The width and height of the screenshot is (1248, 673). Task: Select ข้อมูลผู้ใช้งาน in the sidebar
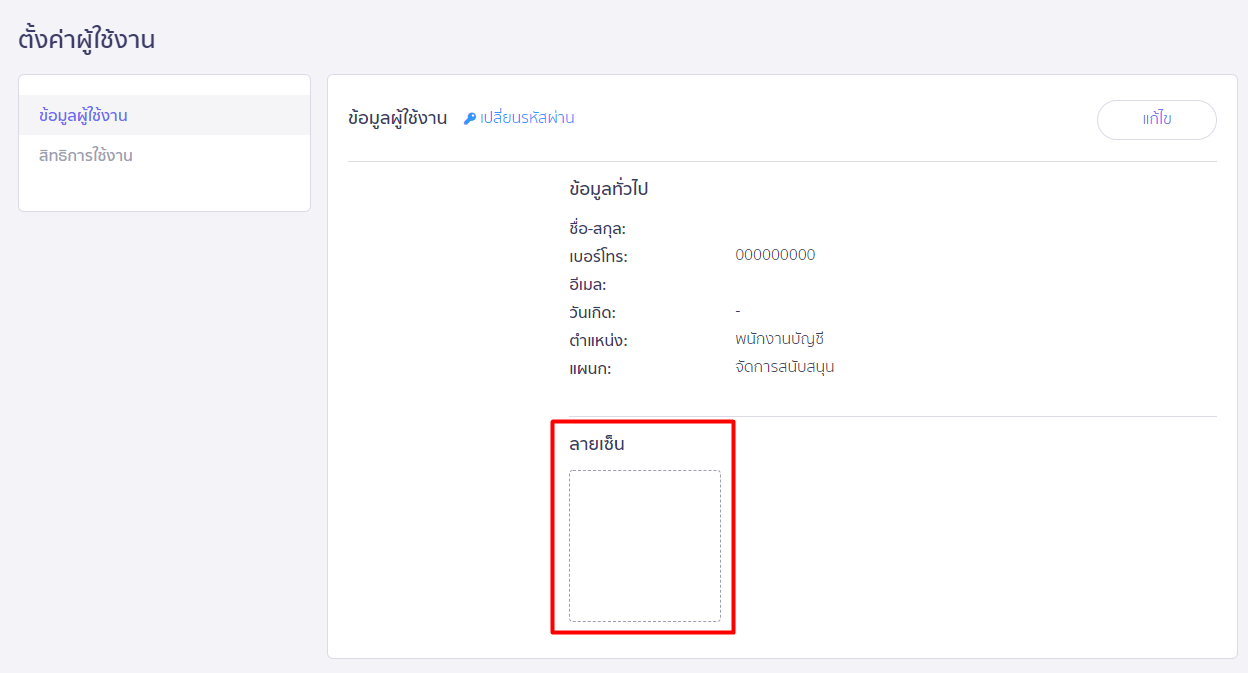(164, 115)
